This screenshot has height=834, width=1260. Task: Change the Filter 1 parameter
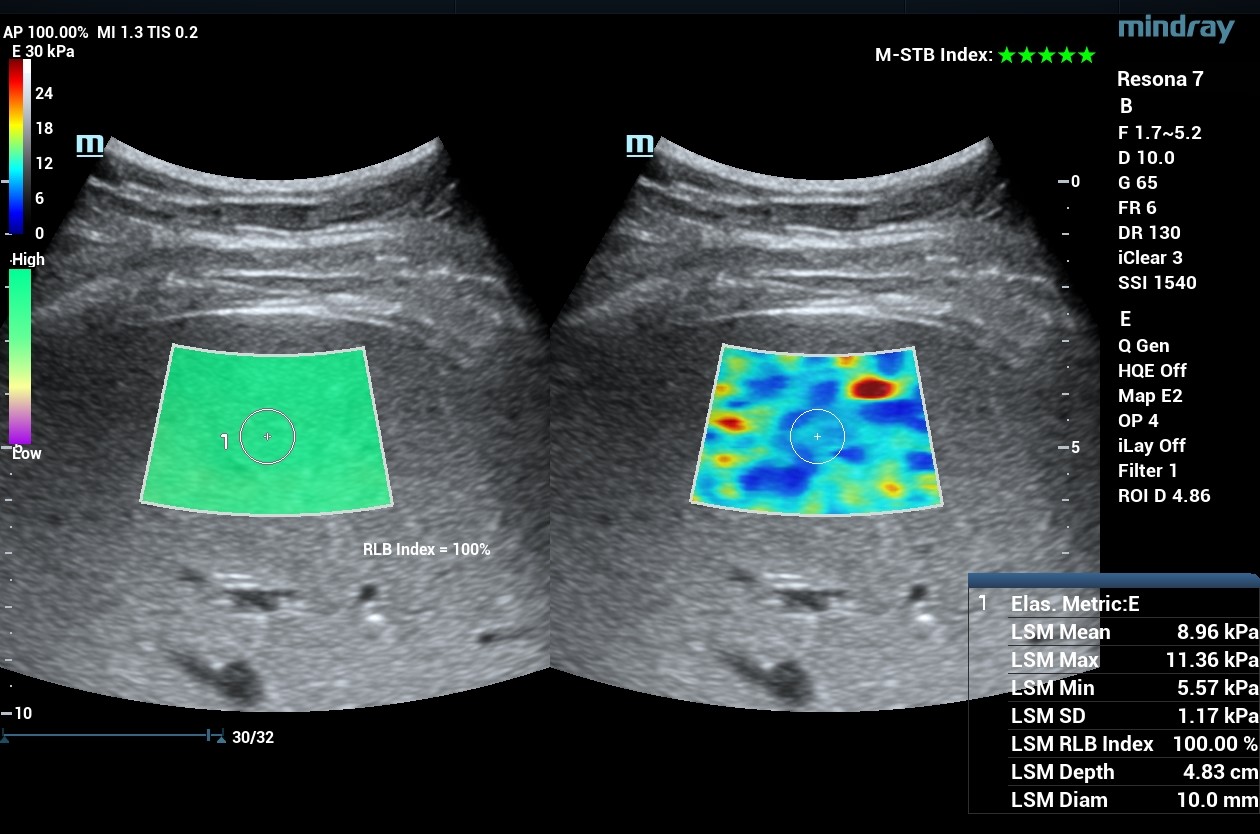(1148, 471)
